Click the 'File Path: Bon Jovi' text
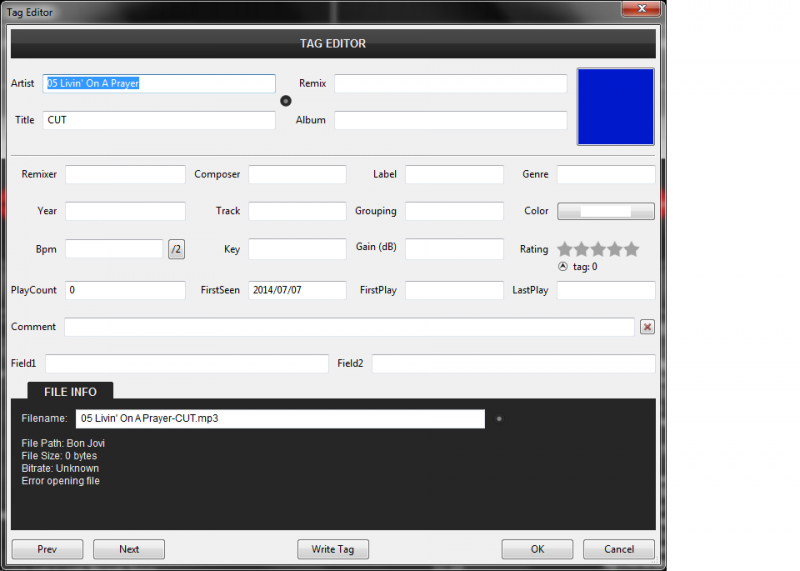 tap(63, 443)
